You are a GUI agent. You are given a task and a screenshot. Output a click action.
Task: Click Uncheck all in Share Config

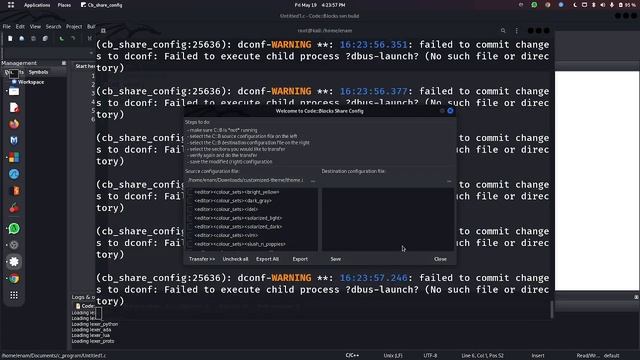click(x=235, y=259)
